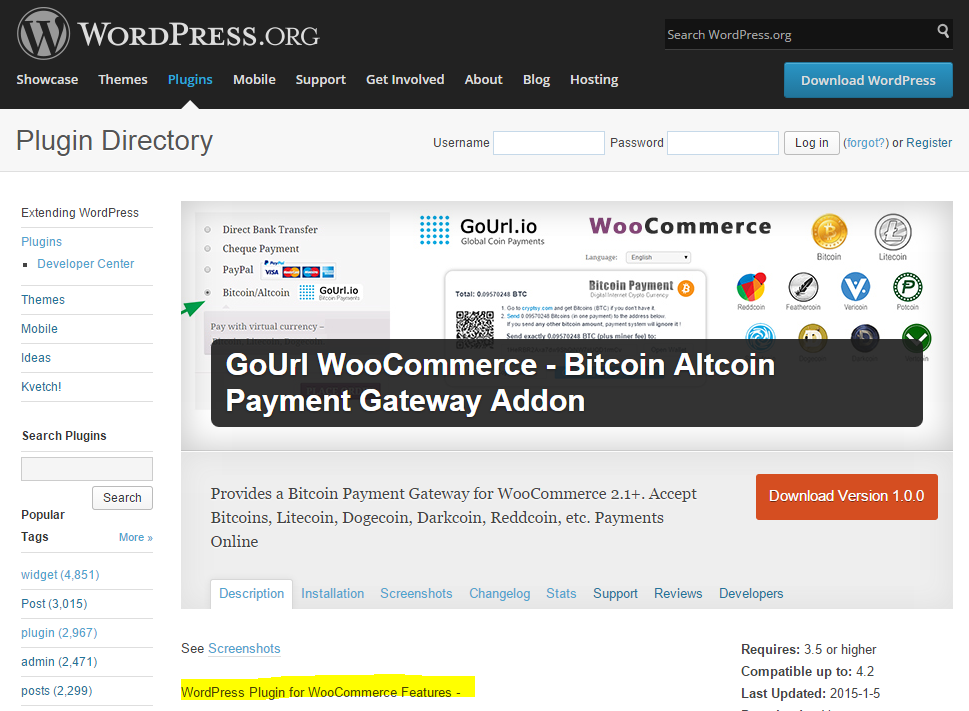Open Language dropdown in banner

[x=658, y=257]
